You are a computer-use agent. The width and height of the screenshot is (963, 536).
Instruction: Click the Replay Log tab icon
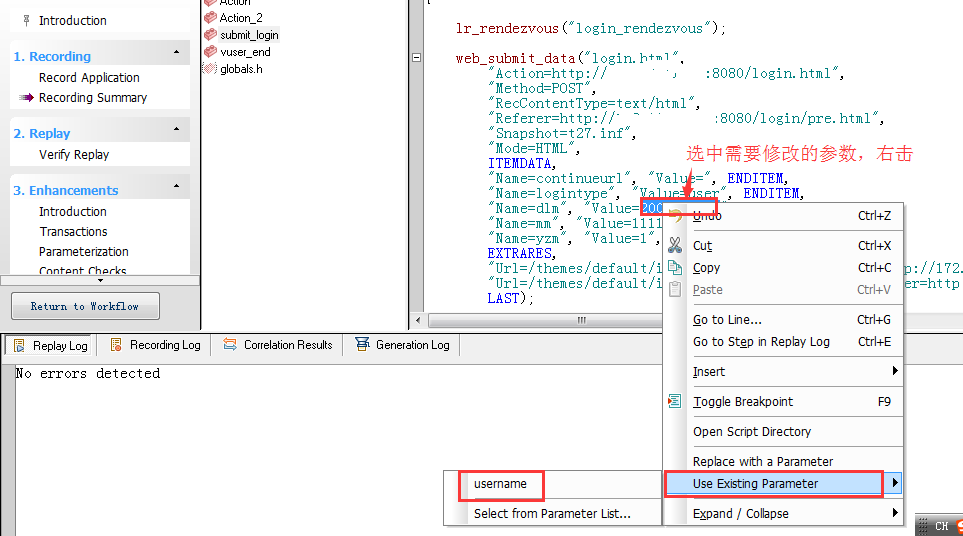coord(20,346)
